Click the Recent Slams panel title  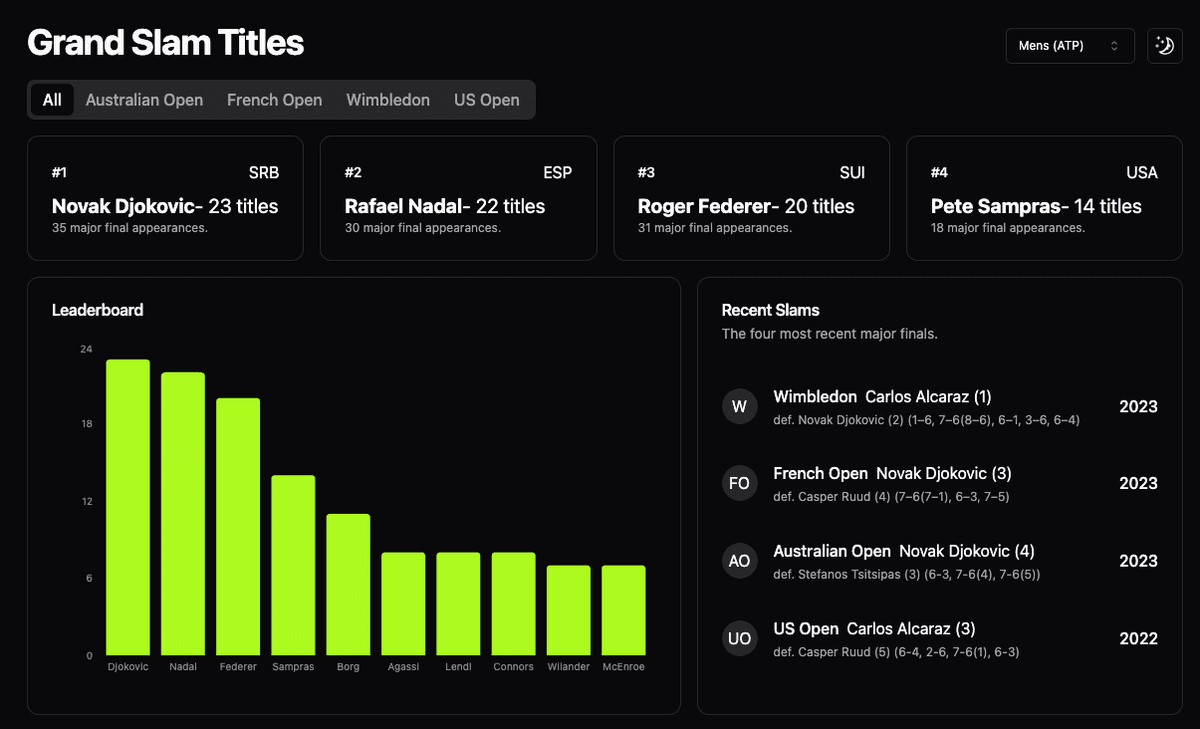click(771, 310)
